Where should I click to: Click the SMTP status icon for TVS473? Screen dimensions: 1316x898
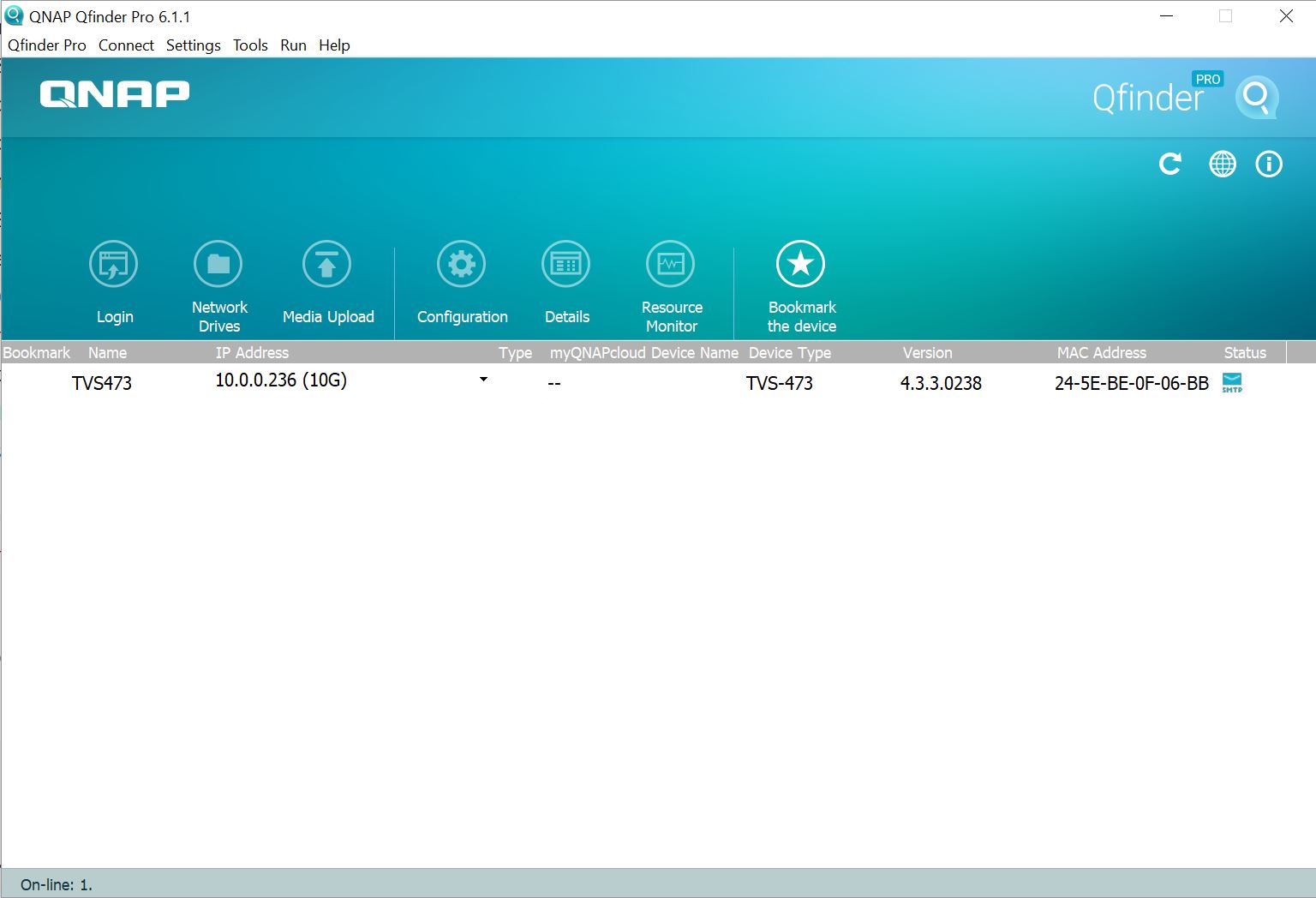pyautogui.click(x=1232, y=383)
